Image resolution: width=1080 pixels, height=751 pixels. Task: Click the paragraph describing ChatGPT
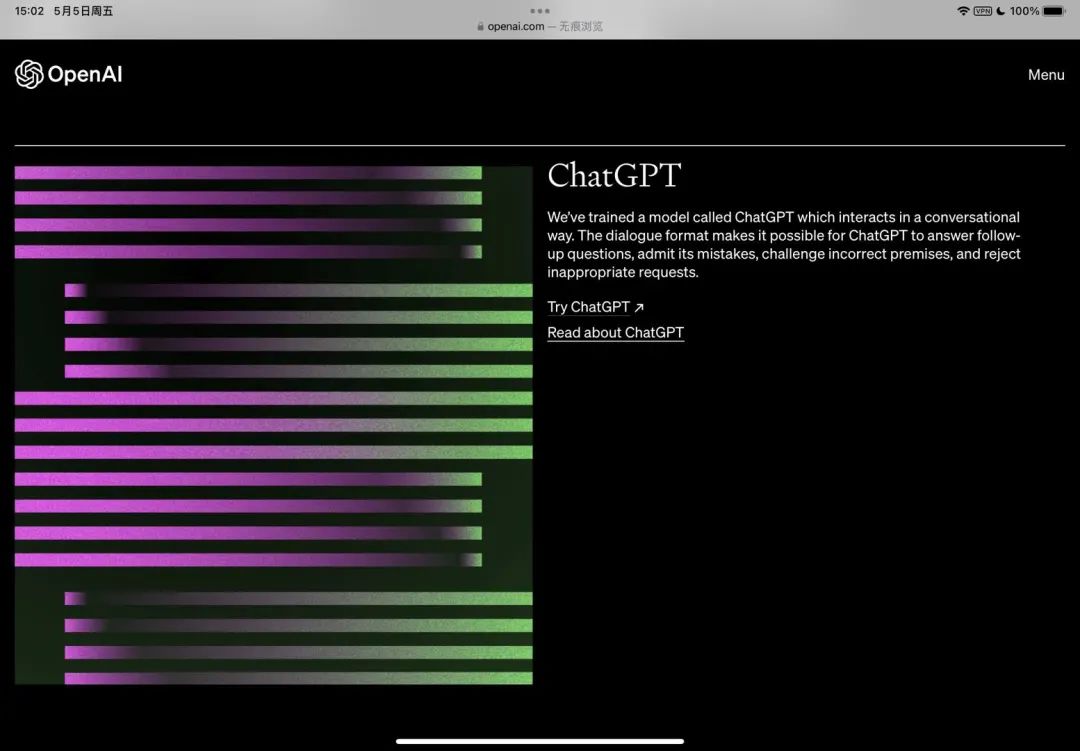coord(784,245)
